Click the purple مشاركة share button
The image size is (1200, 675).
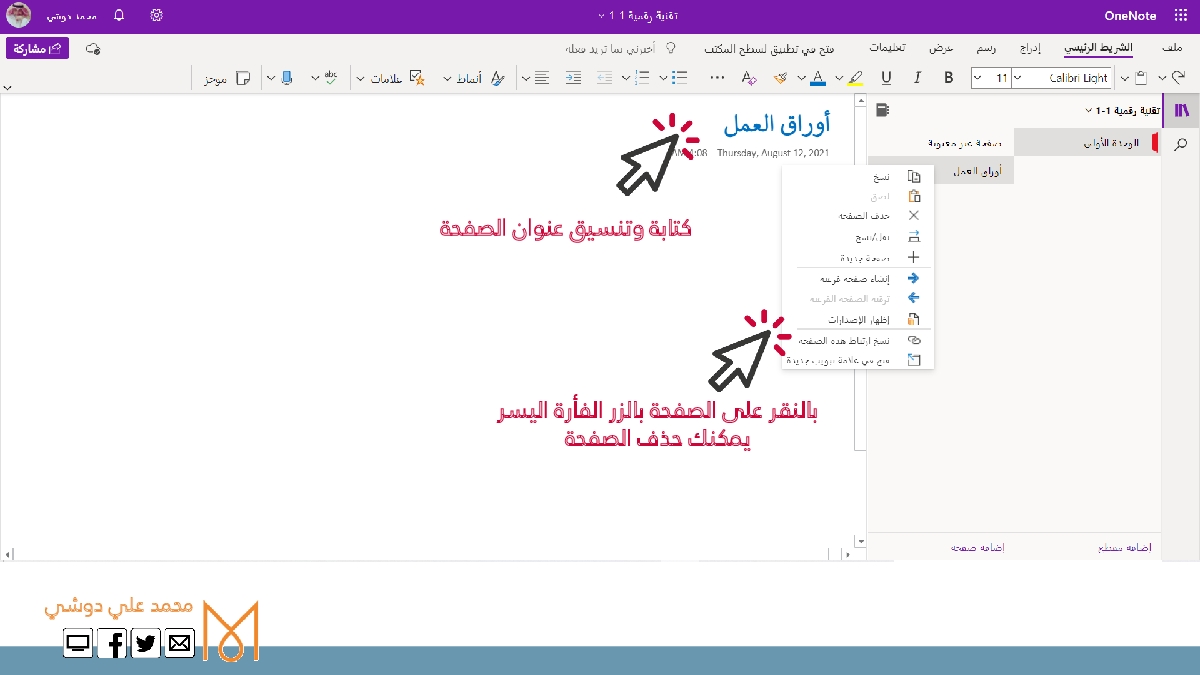point(37,48)
